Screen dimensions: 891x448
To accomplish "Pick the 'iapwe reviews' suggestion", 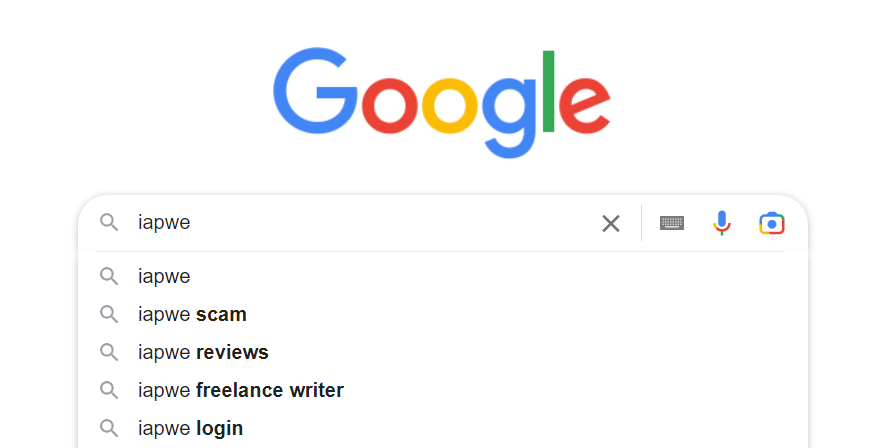I will click(x=443, y=352).
